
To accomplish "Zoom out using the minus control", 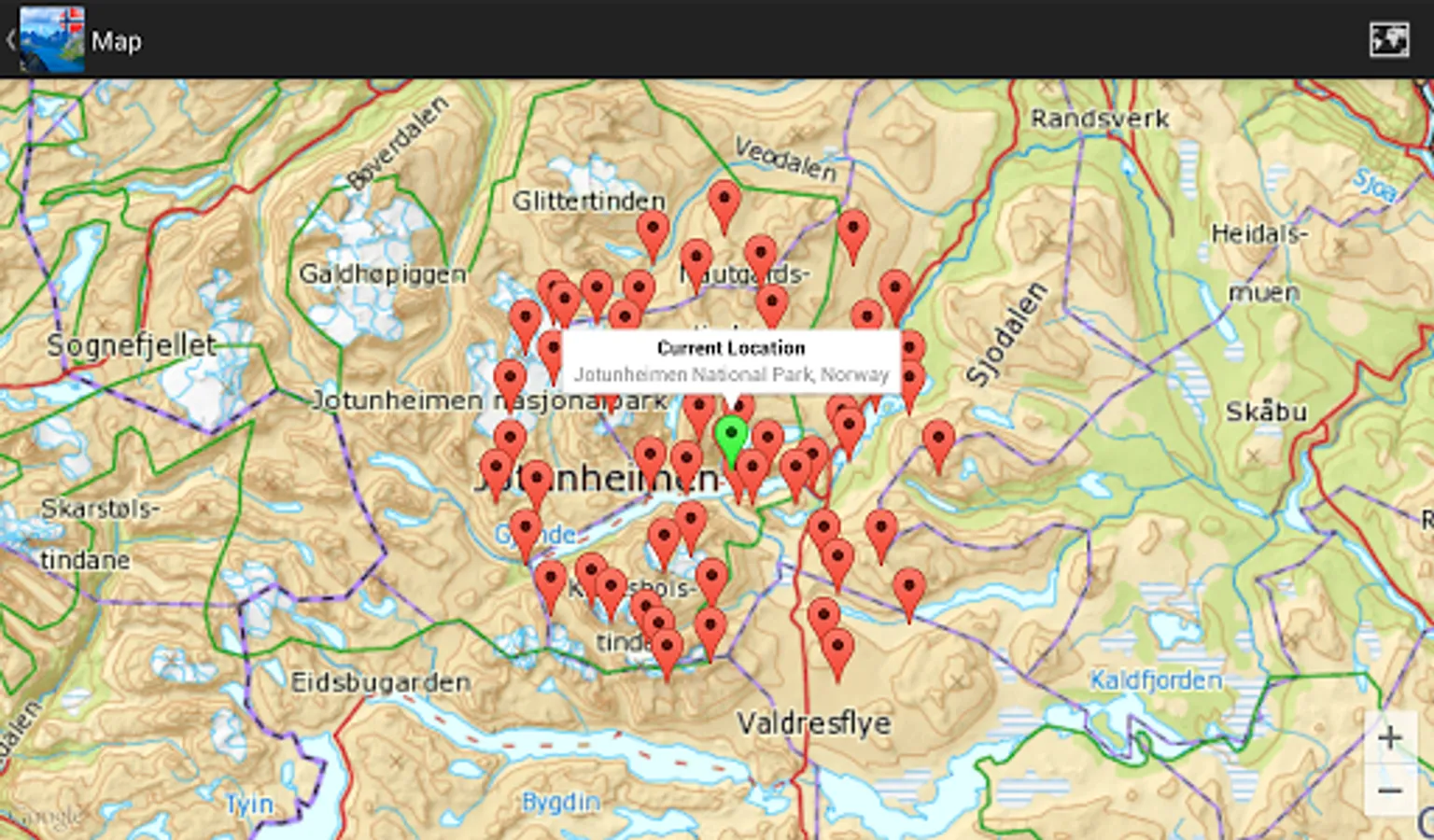I will point(1390,789).
